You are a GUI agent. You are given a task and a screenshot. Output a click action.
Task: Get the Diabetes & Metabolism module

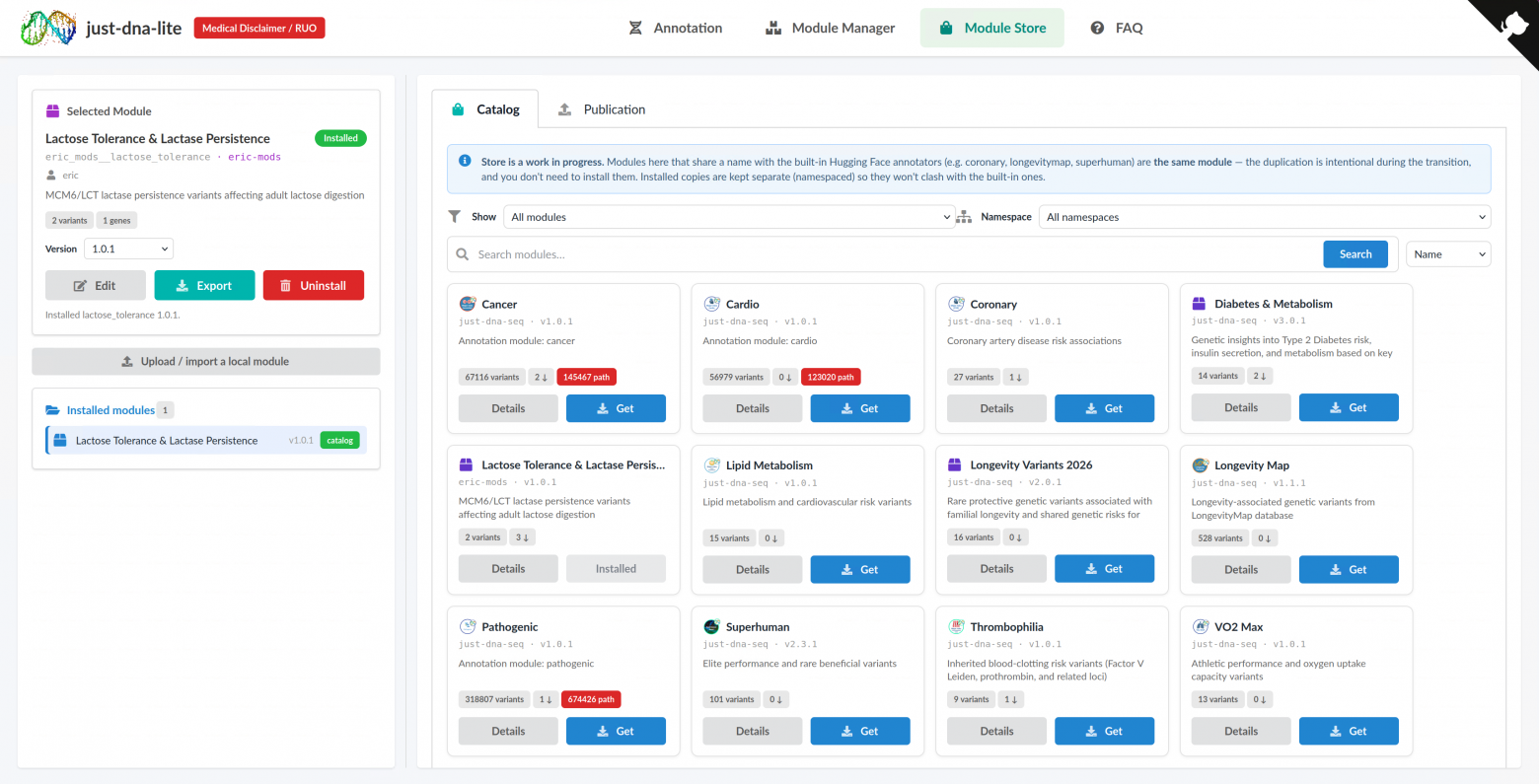[x=1349, y=407]
